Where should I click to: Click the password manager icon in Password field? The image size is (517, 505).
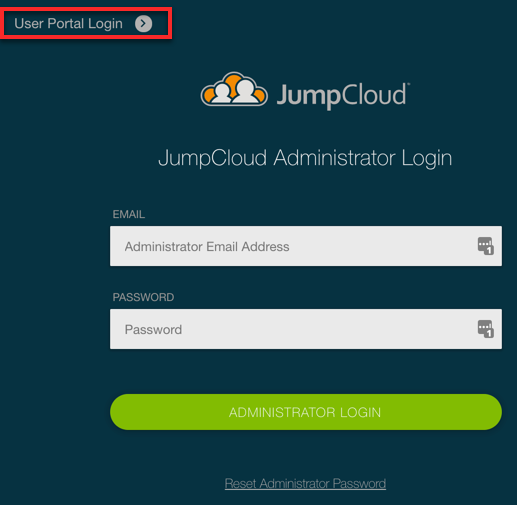click(486, 329)
